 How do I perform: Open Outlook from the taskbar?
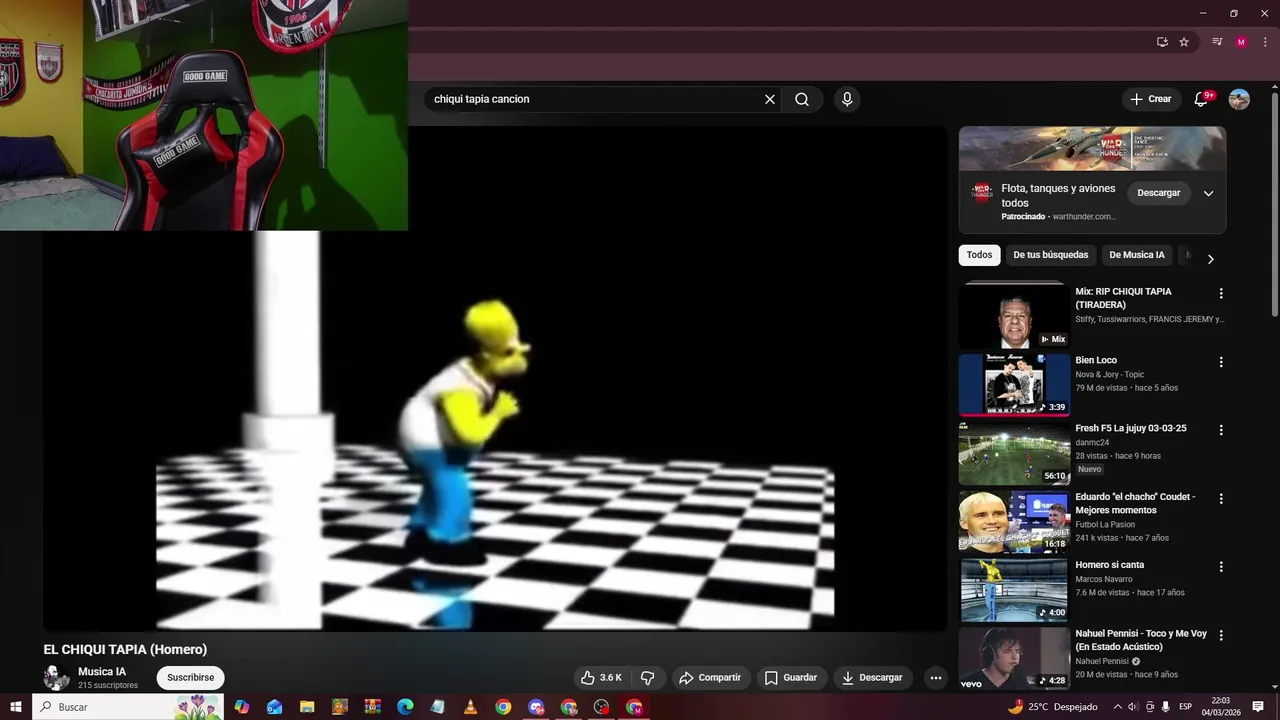[x=274, y=707]
